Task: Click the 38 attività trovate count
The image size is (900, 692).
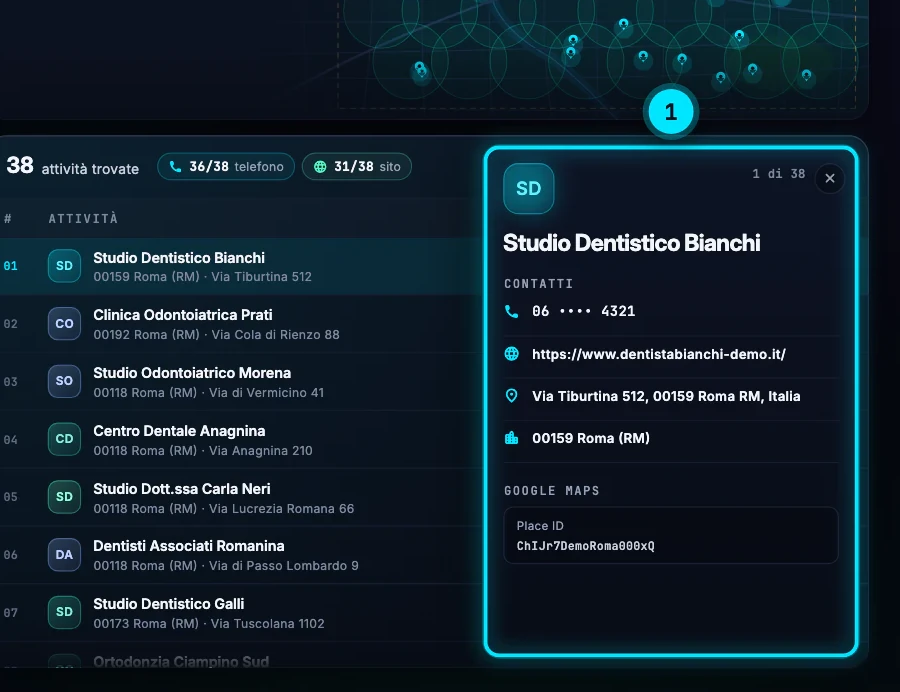Action: click(73, 166)
